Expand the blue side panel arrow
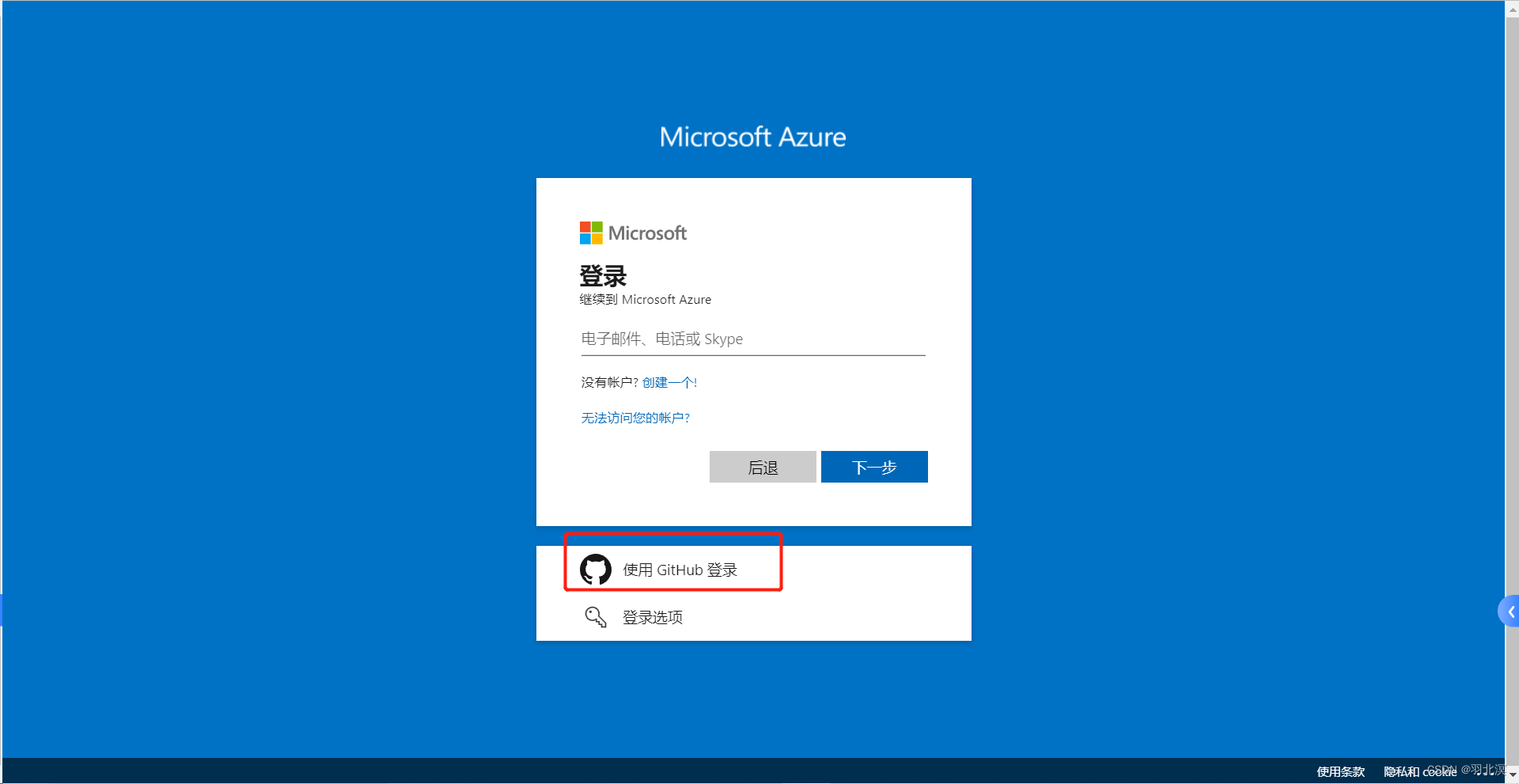The height and width of the screenshot is (784, 1519). (1510, 612)
